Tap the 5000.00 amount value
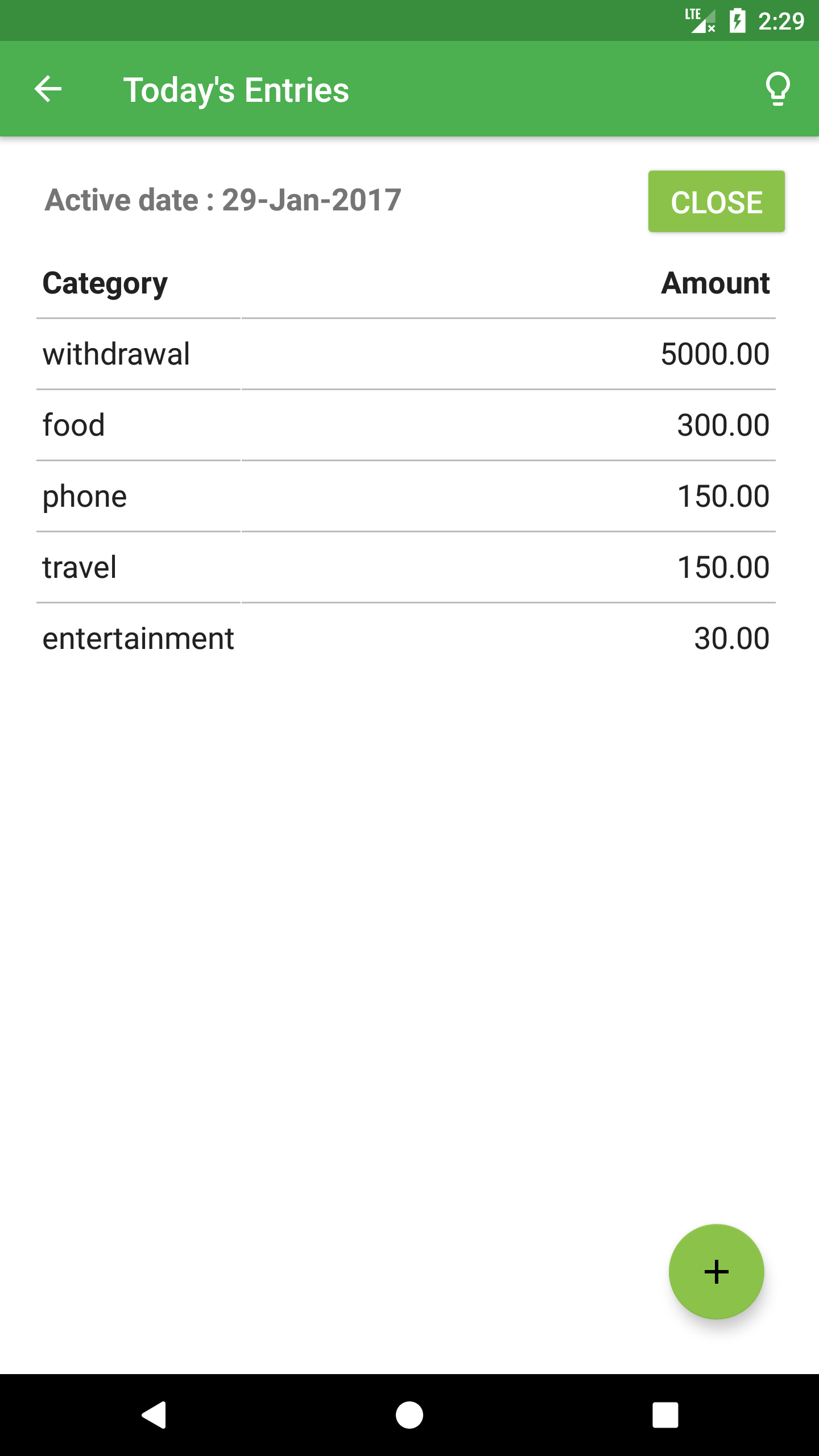 point(715,354)
